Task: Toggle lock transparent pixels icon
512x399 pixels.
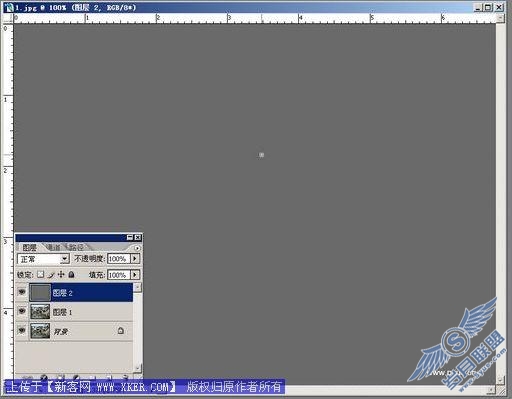Action: click(x=40, y=275)
